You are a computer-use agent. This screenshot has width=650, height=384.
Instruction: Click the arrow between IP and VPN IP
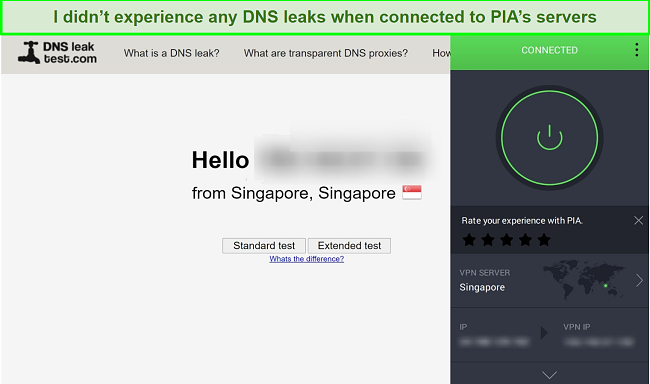tap(544, 333)
